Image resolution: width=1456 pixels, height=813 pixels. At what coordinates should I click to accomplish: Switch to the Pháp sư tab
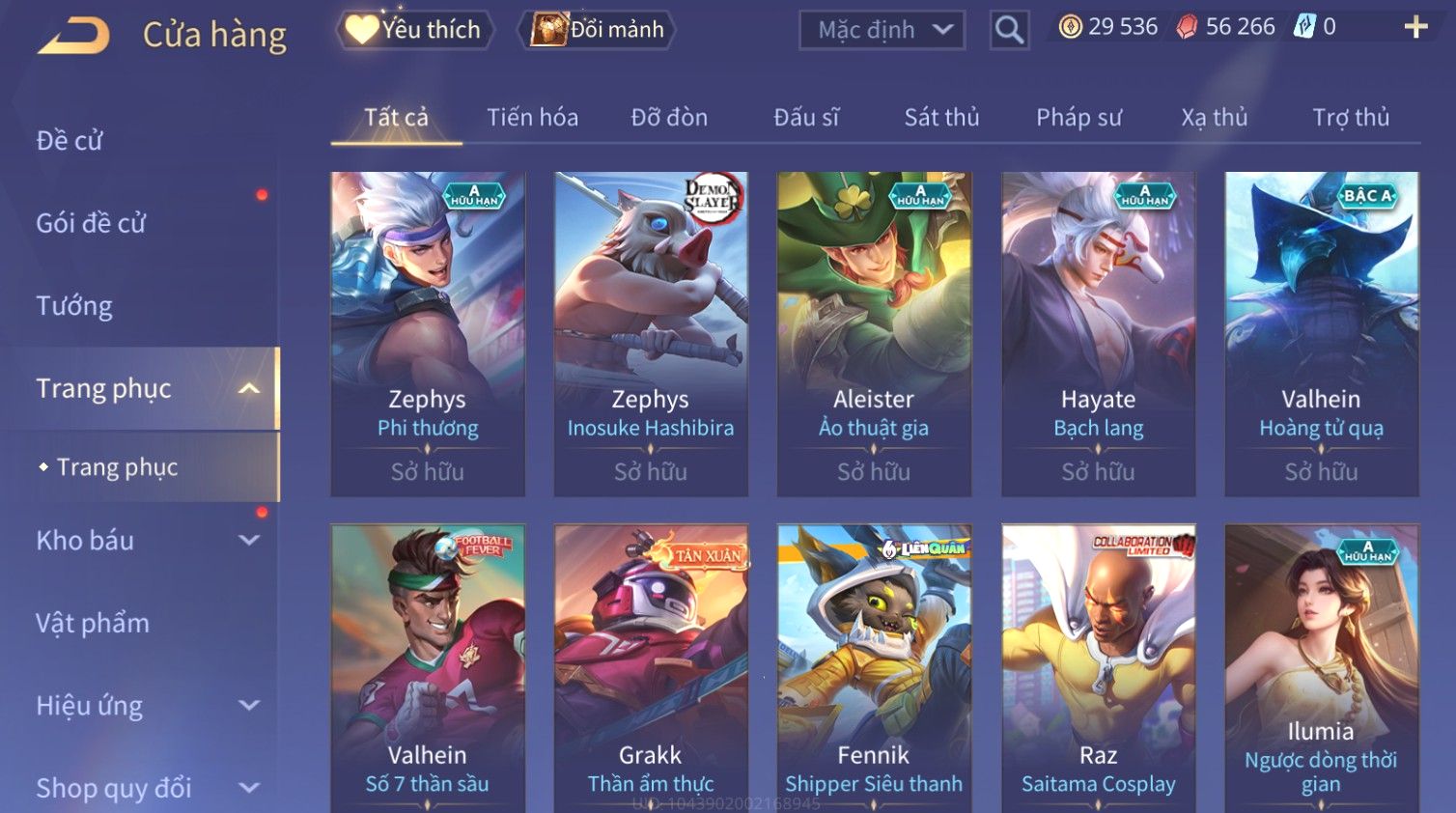pos(1078,118)
